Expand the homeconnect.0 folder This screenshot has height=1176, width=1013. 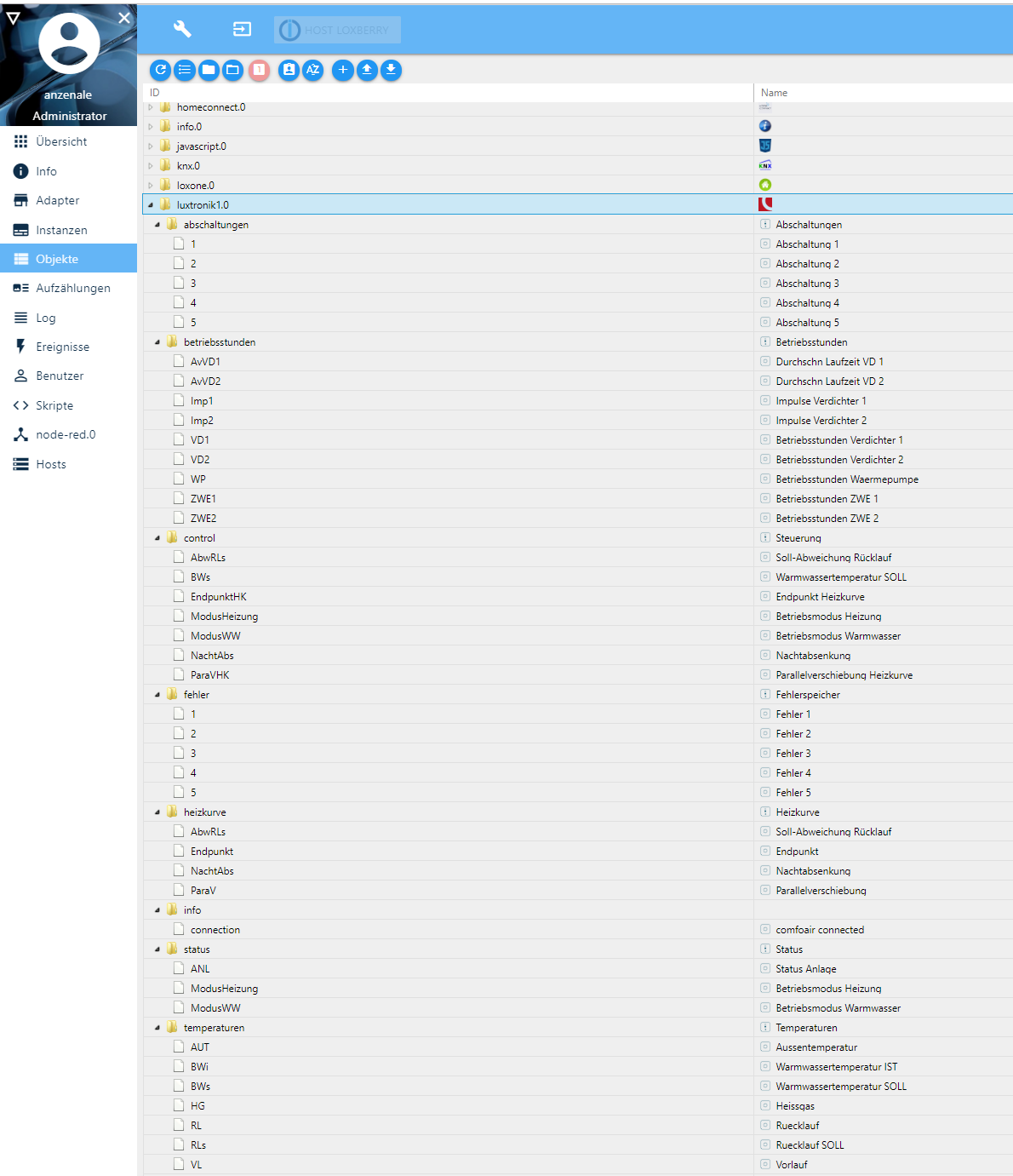click(151, 107)
